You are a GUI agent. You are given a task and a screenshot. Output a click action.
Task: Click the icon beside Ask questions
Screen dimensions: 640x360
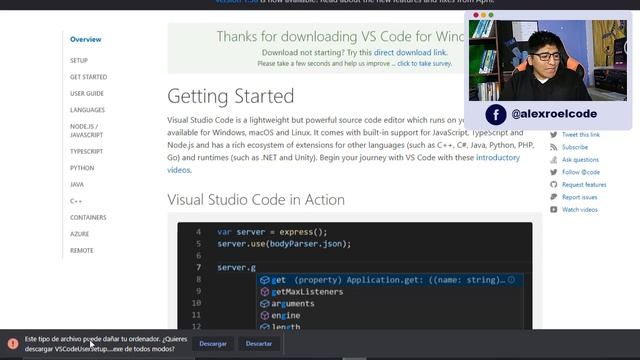[553, 160]
